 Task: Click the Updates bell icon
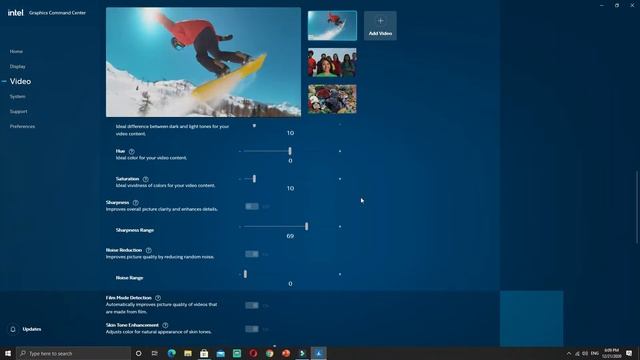(x=13, y=329)
